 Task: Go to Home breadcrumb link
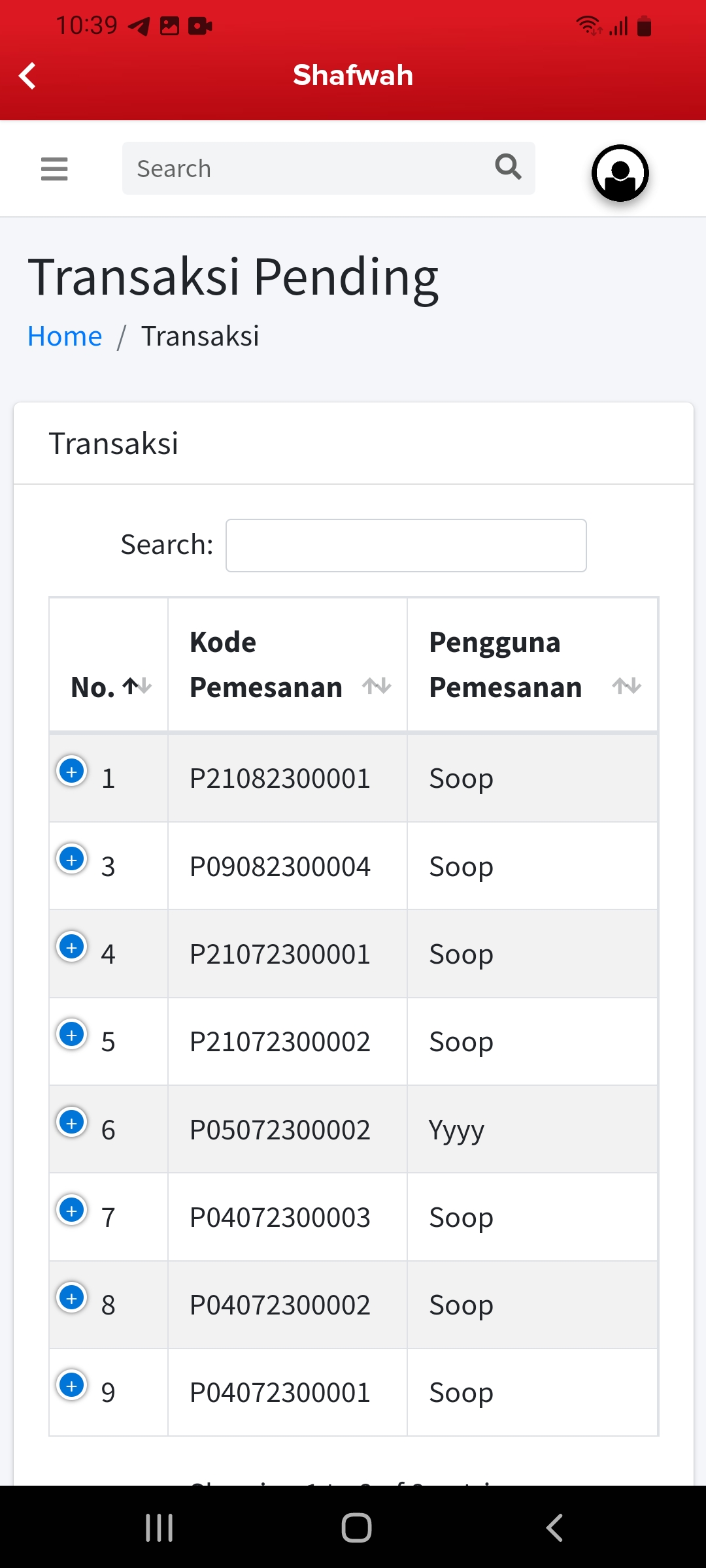[x=65, y=336]
